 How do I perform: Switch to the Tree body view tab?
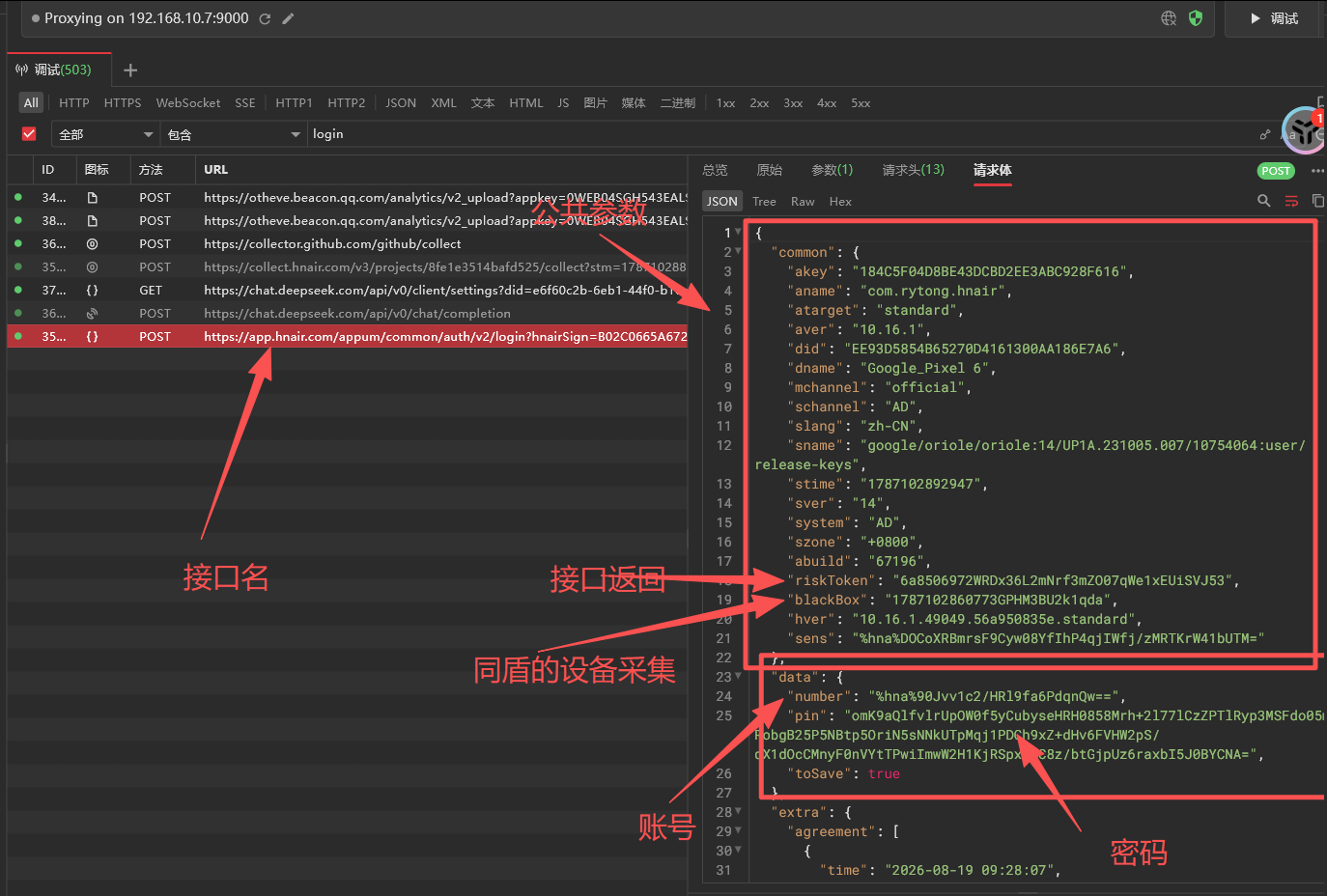coord(764,201)
